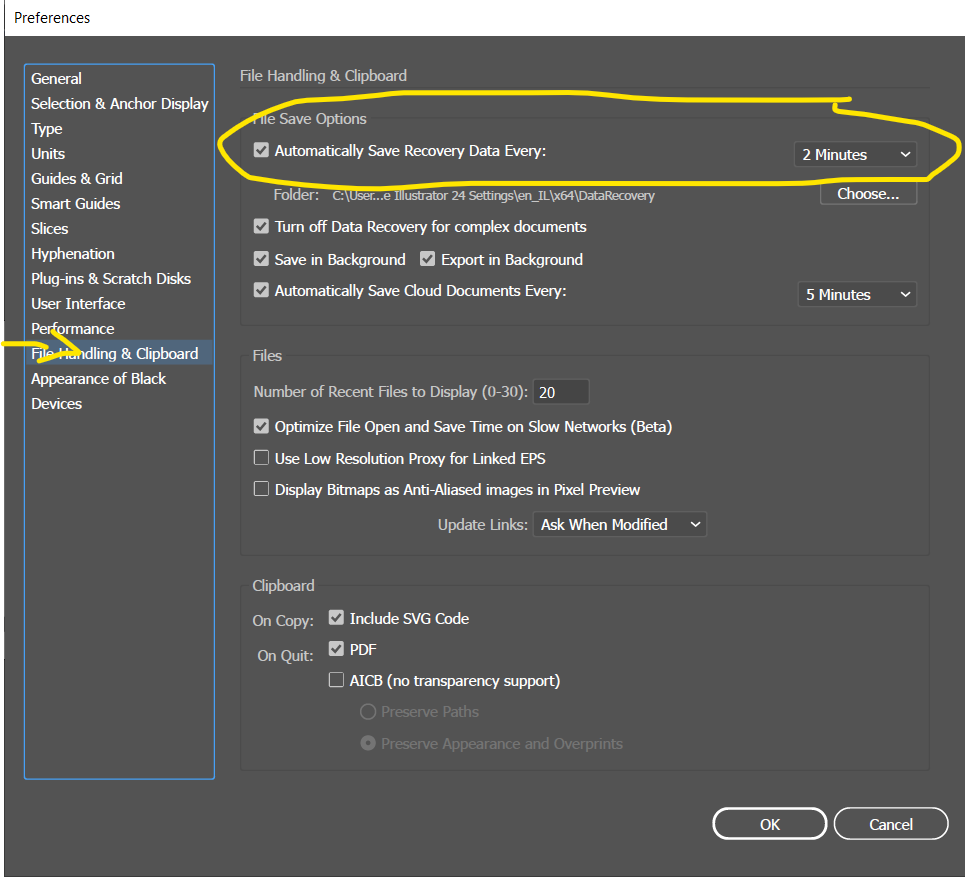Toggle Turn off Data Recovery for complex documents
The image size is (965, 877).
tap(262, 227)
